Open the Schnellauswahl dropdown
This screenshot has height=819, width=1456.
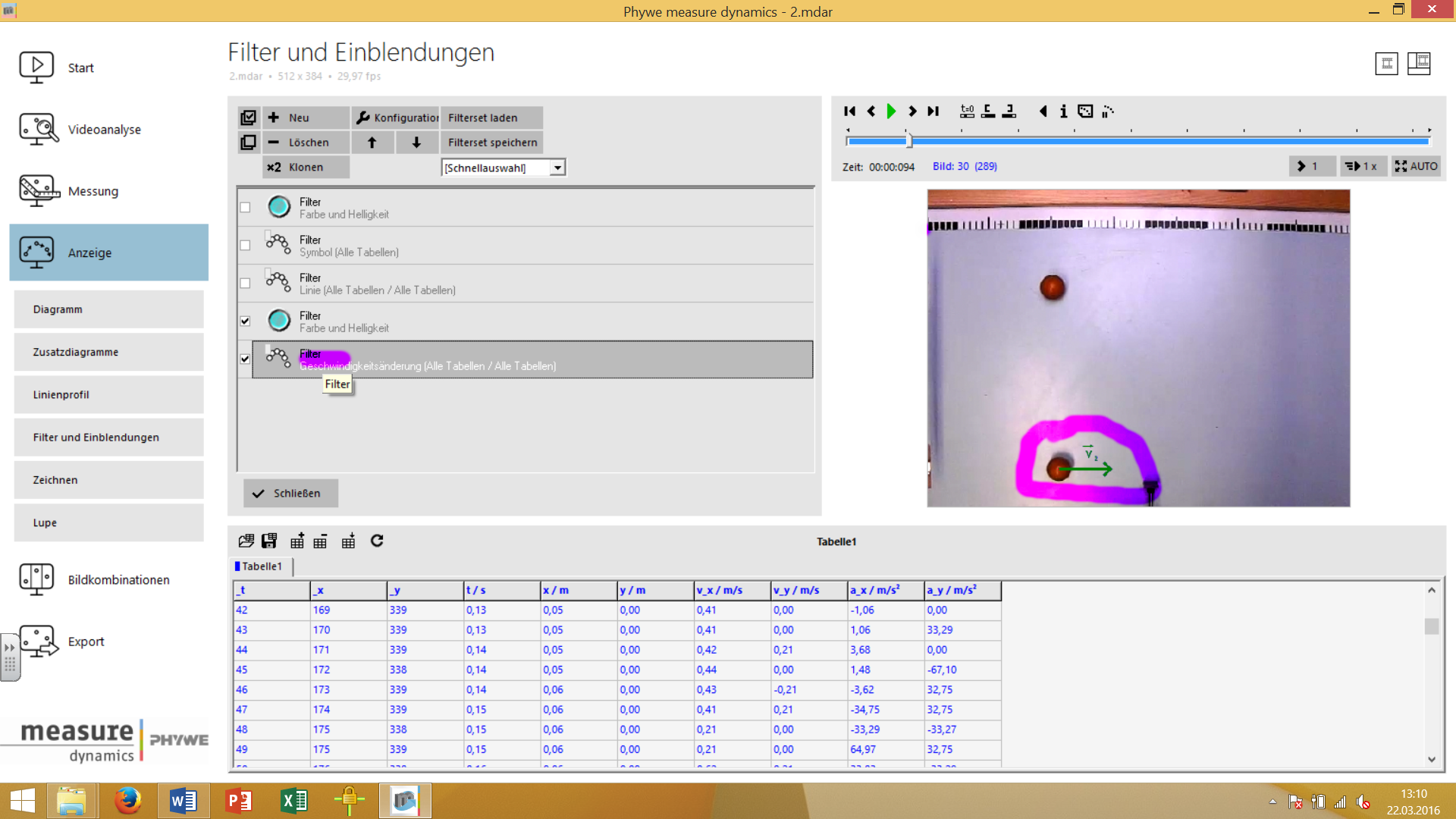(557, 168)
